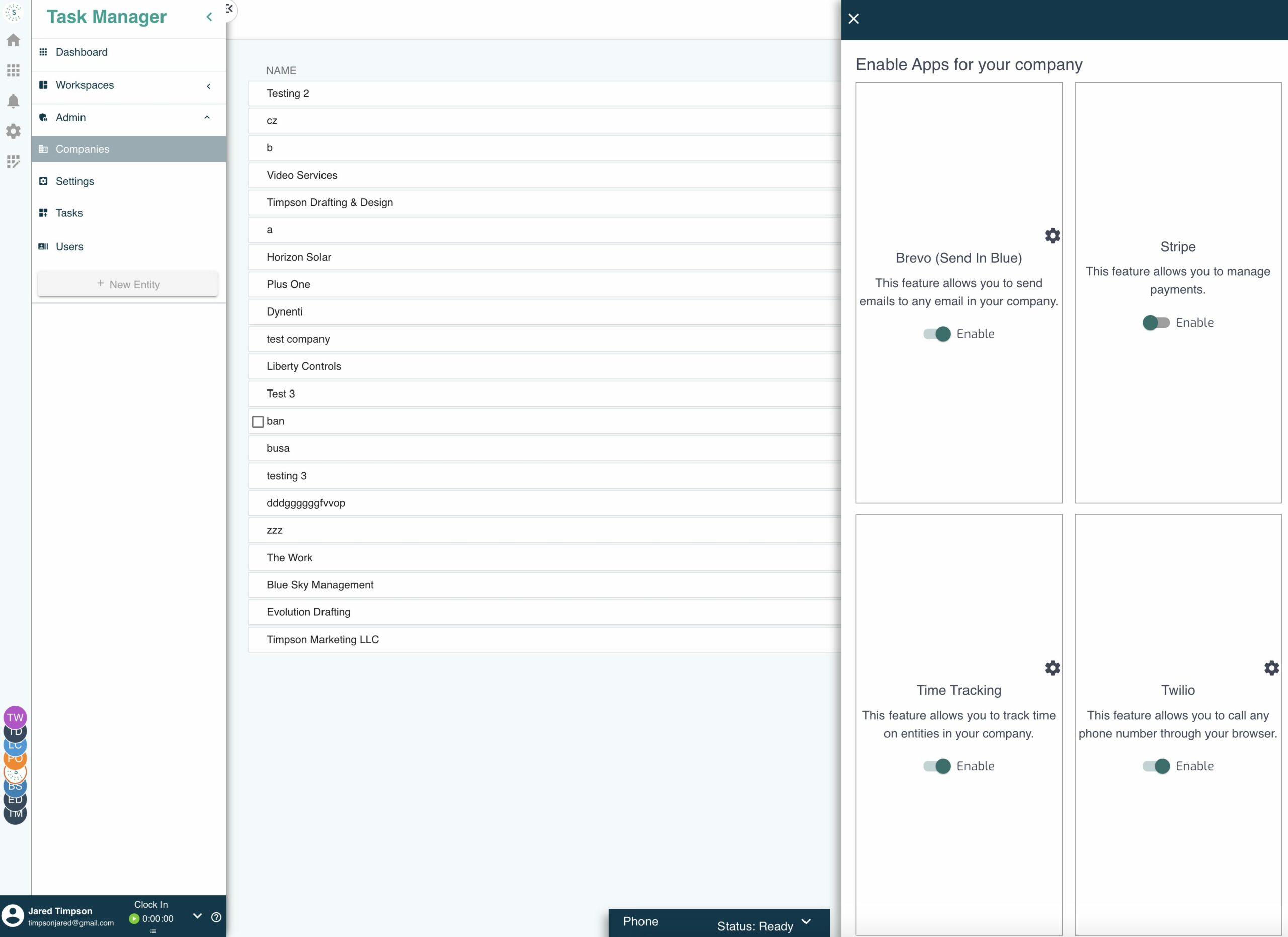Open the dddggggggfvvop company row
Image resolution: width=1288 pixels, height=937 pixels.
click(544, 503)
